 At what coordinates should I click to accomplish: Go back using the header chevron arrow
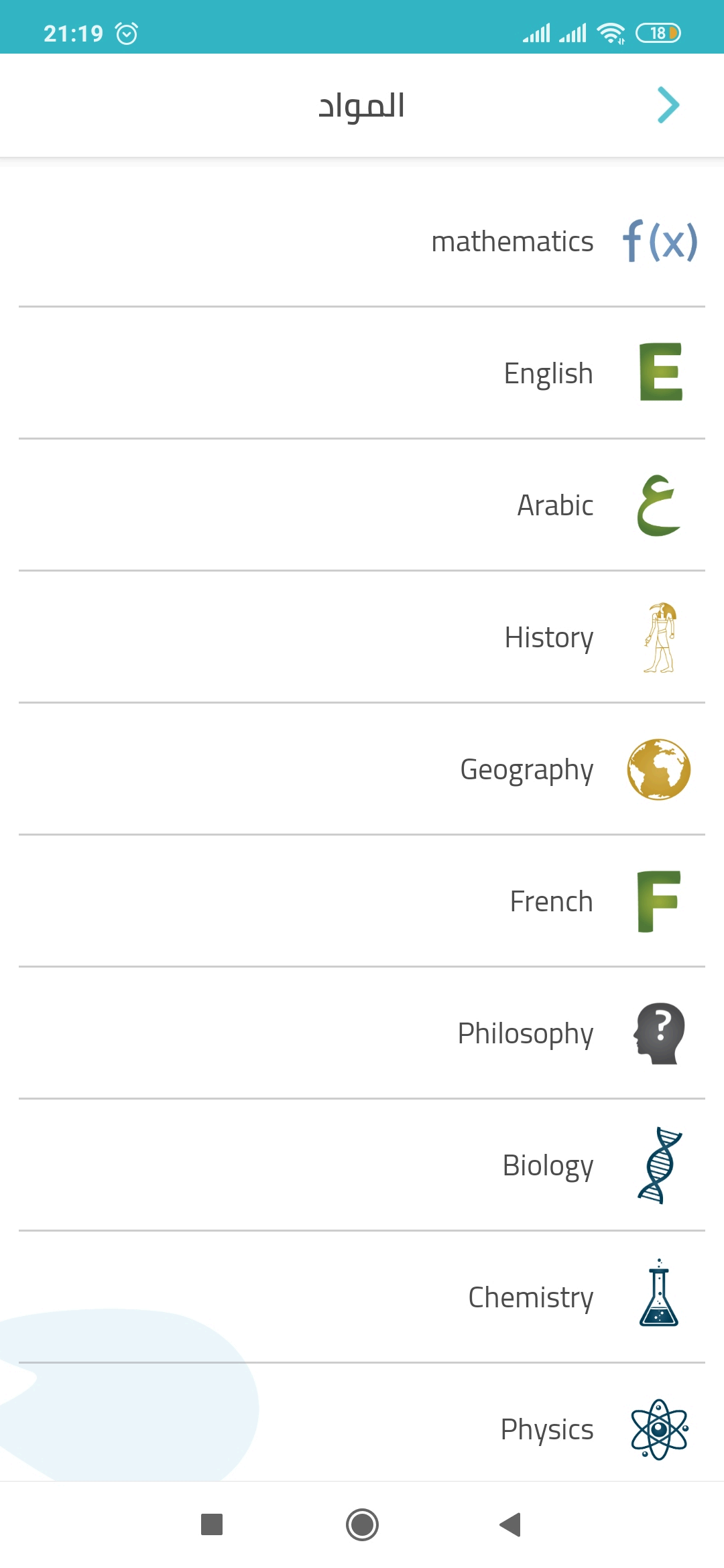click(668, 105)
